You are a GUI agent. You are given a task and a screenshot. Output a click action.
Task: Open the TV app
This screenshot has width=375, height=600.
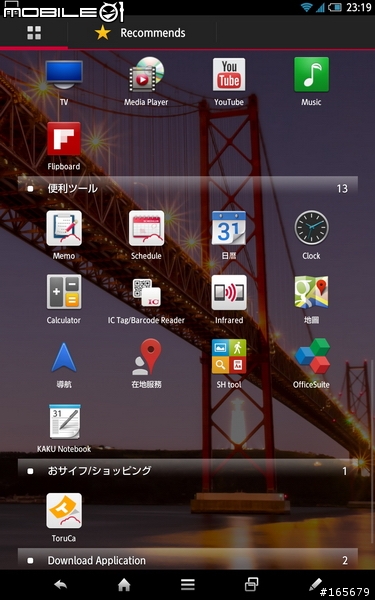pos(64,75)
